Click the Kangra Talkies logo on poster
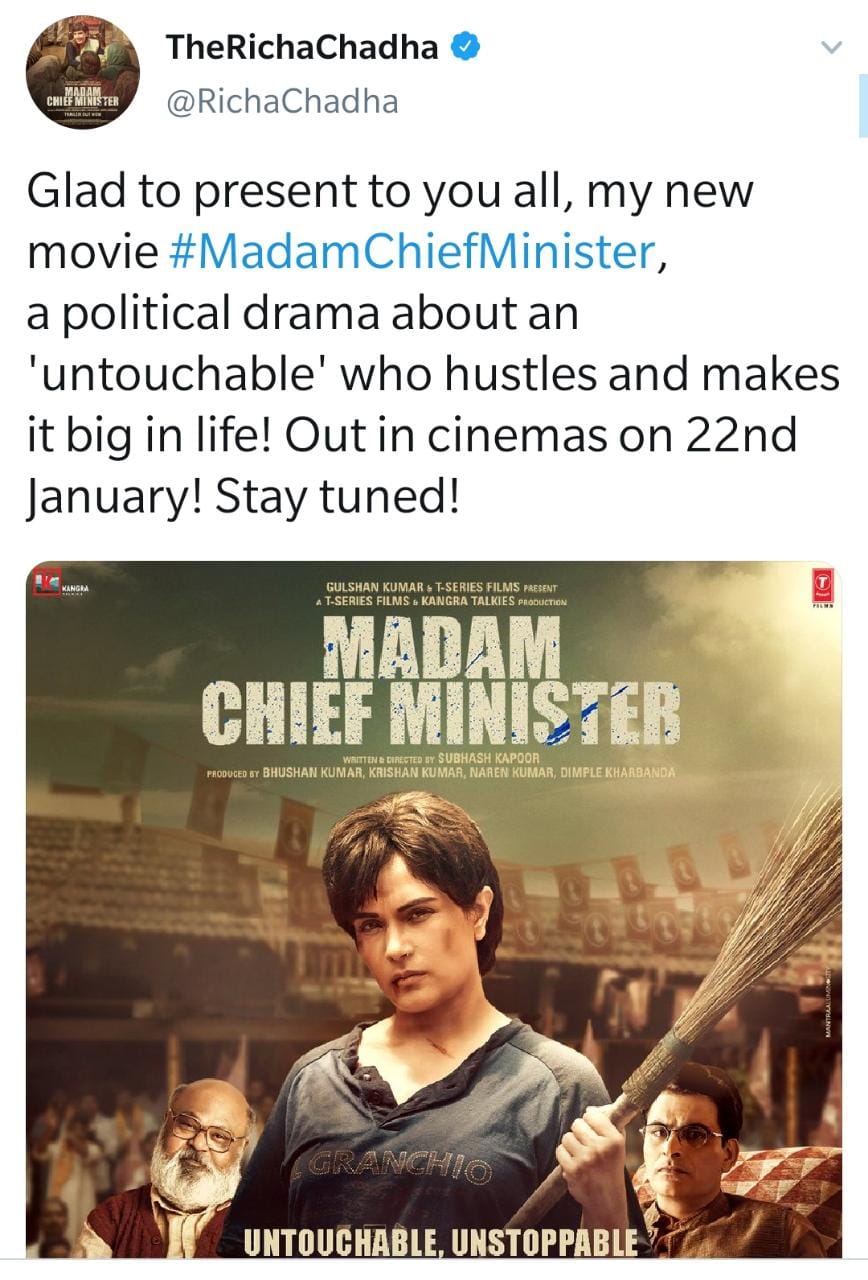Viewport: 868px width, 1280px height. coord(62,584)
